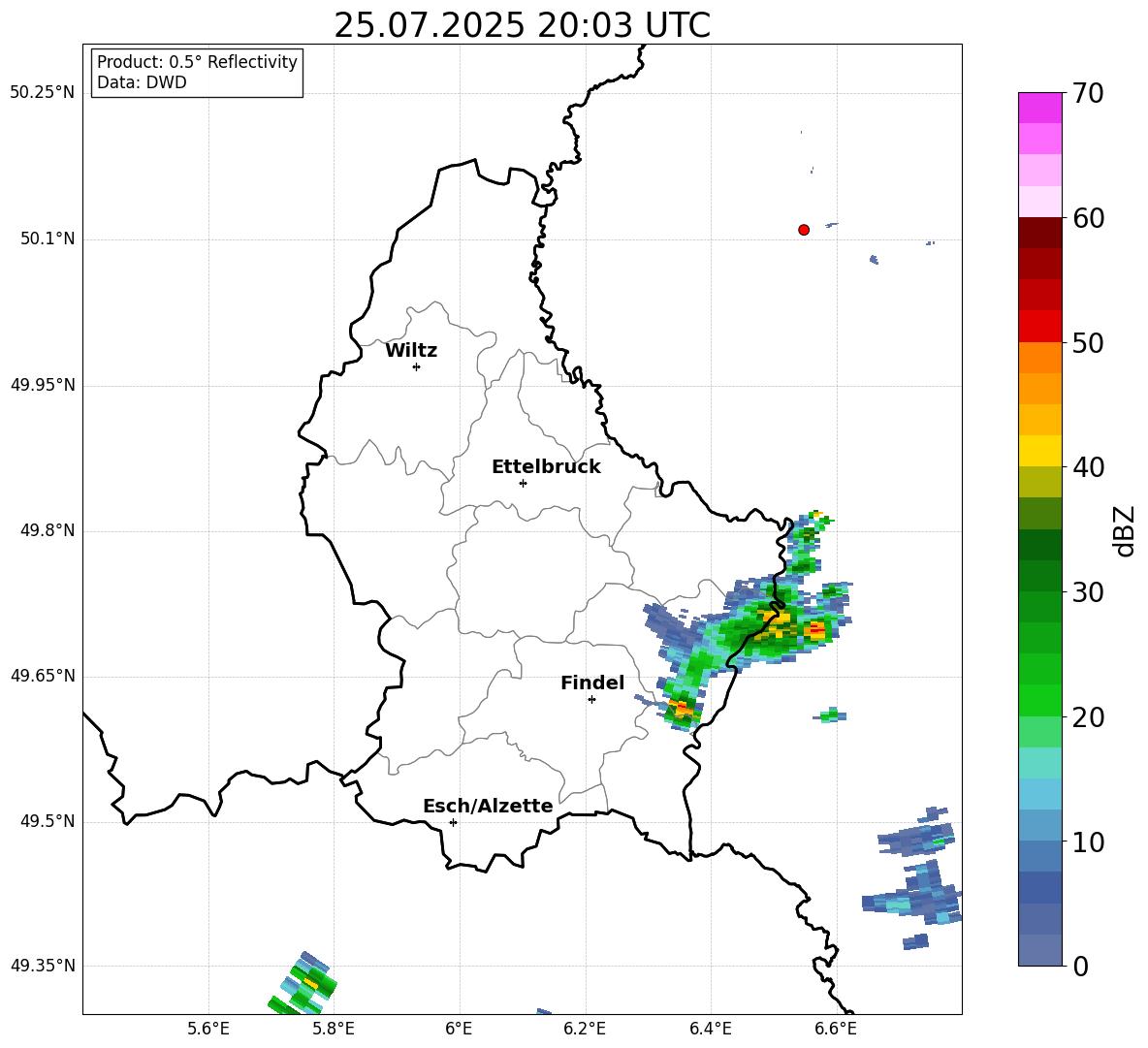Pick the yellow swatch just above 40
This screenshot has width=1148, height=1048.
1039,451
